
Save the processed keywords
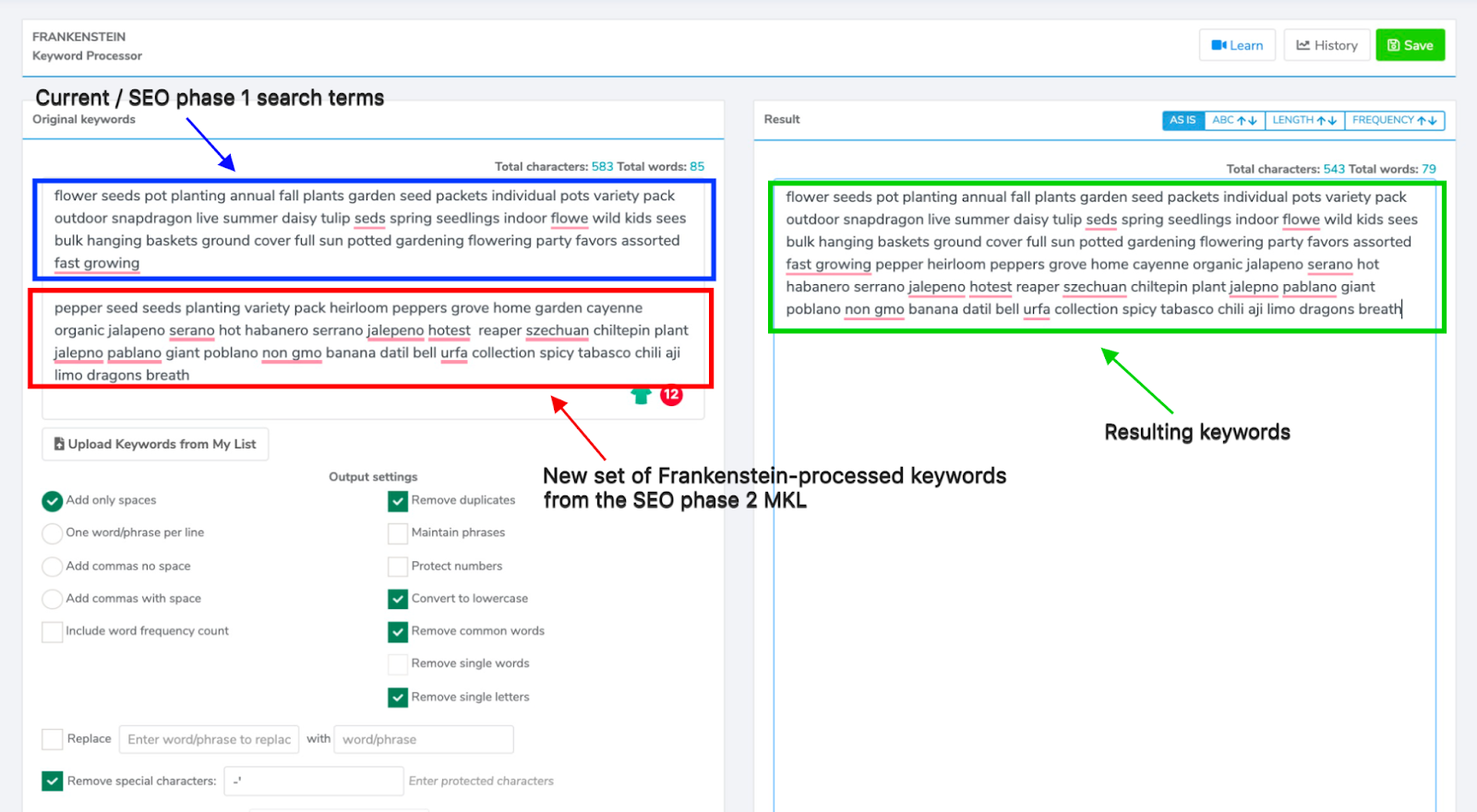coord(1411,45)
